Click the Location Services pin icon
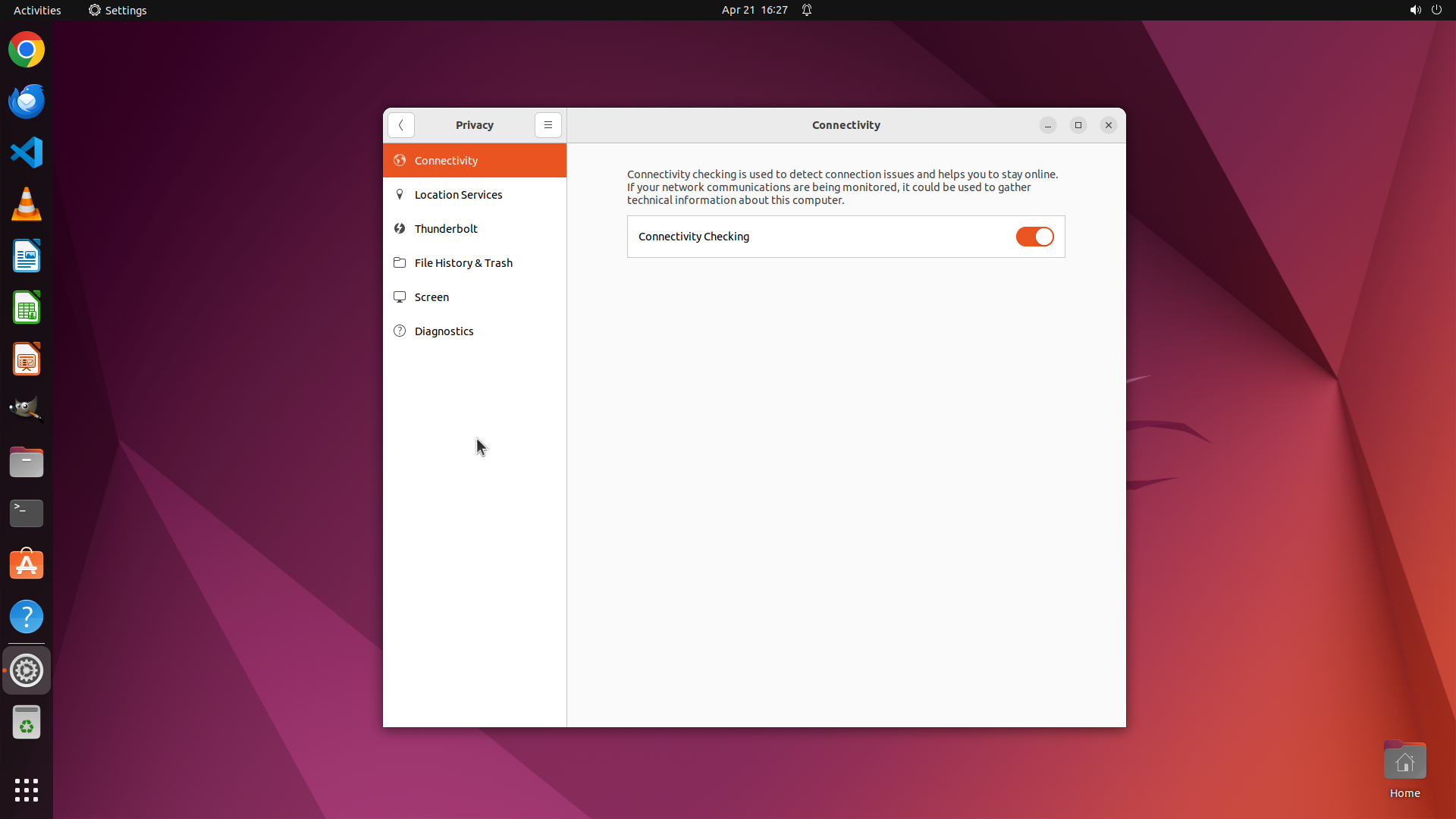The height and width of the screenshot is (819, 1456). click(400, 195)
